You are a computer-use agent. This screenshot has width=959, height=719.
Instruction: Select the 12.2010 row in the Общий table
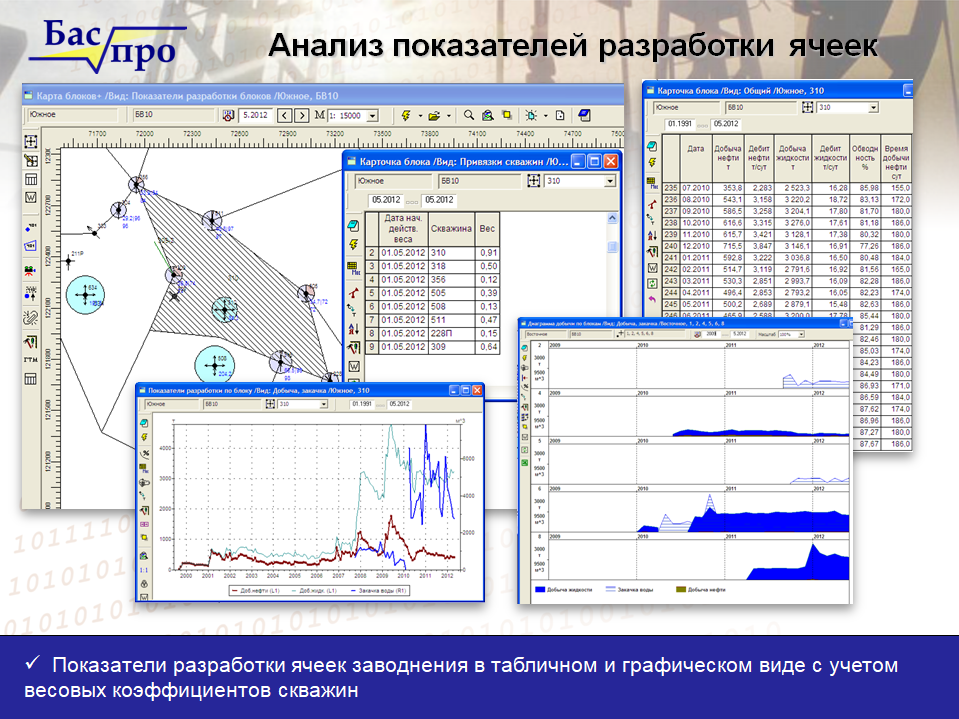point(787,246)
